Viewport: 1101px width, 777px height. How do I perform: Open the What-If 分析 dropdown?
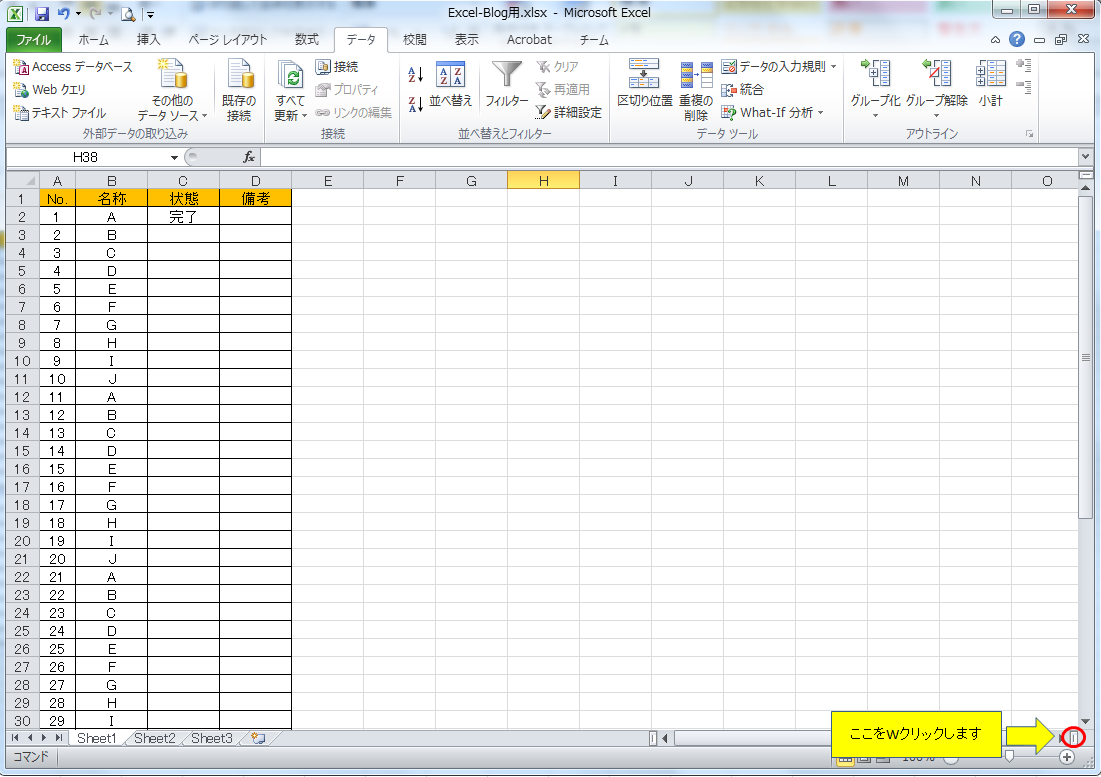pyautogui.click(x=774, y=112)
